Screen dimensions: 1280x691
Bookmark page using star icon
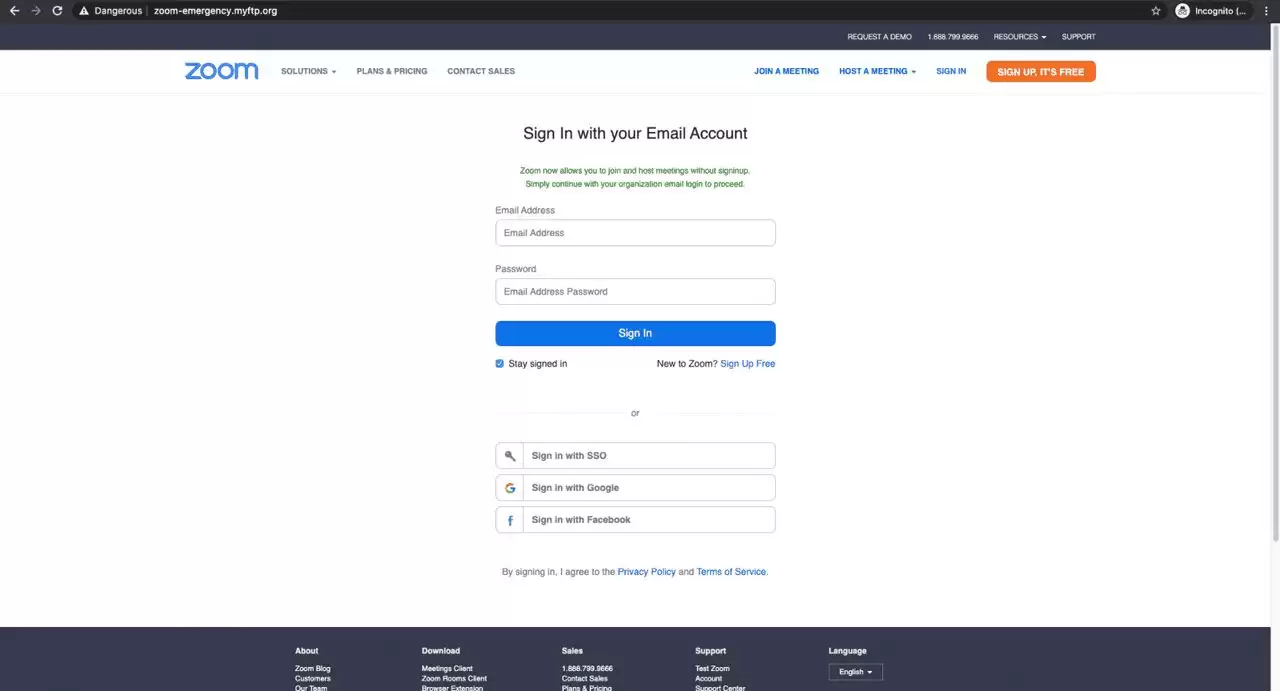click(x=1156, y=11)
